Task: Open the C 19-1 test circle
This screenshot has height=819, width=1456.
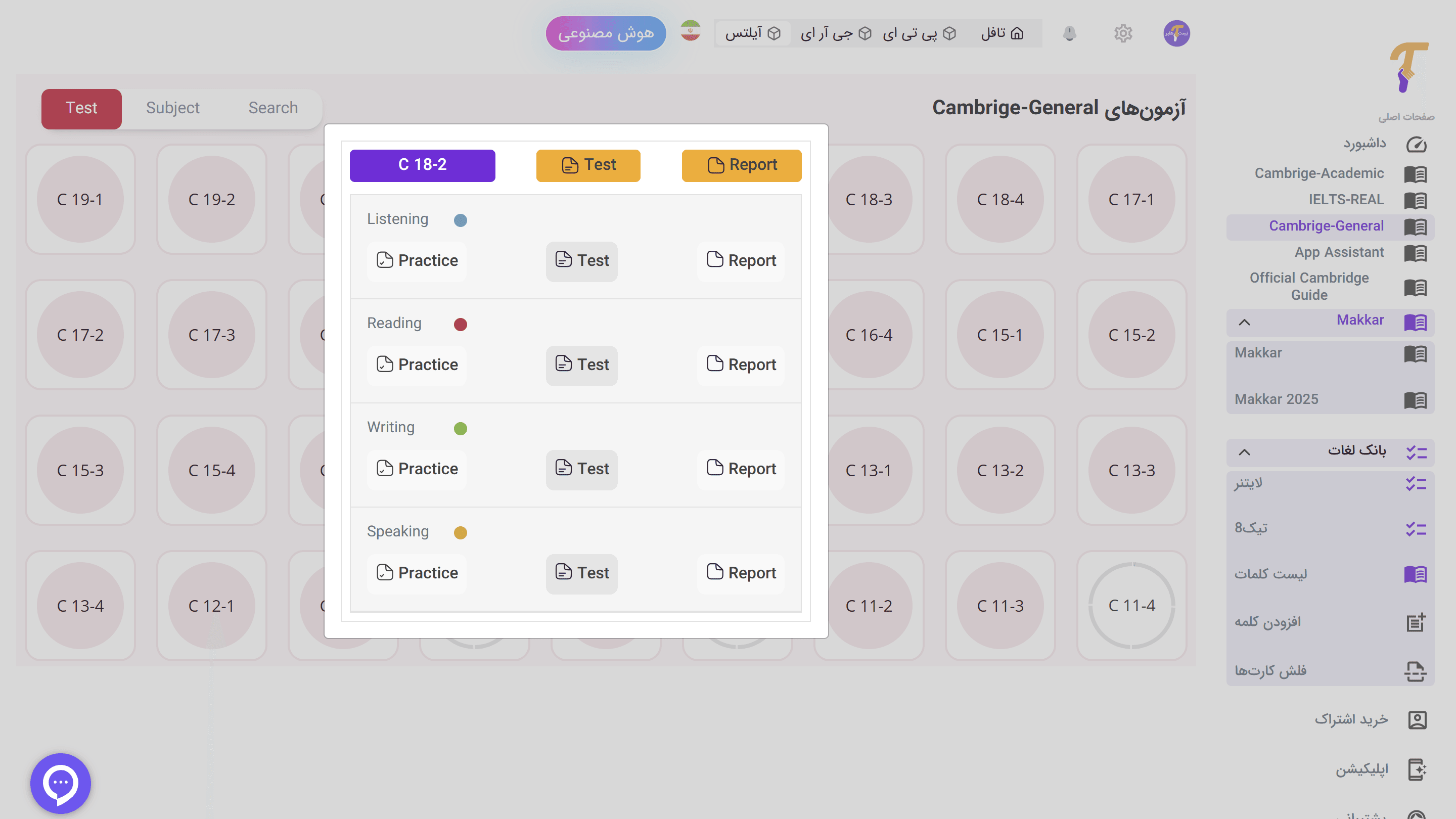Action: click(x=81, y=199)
